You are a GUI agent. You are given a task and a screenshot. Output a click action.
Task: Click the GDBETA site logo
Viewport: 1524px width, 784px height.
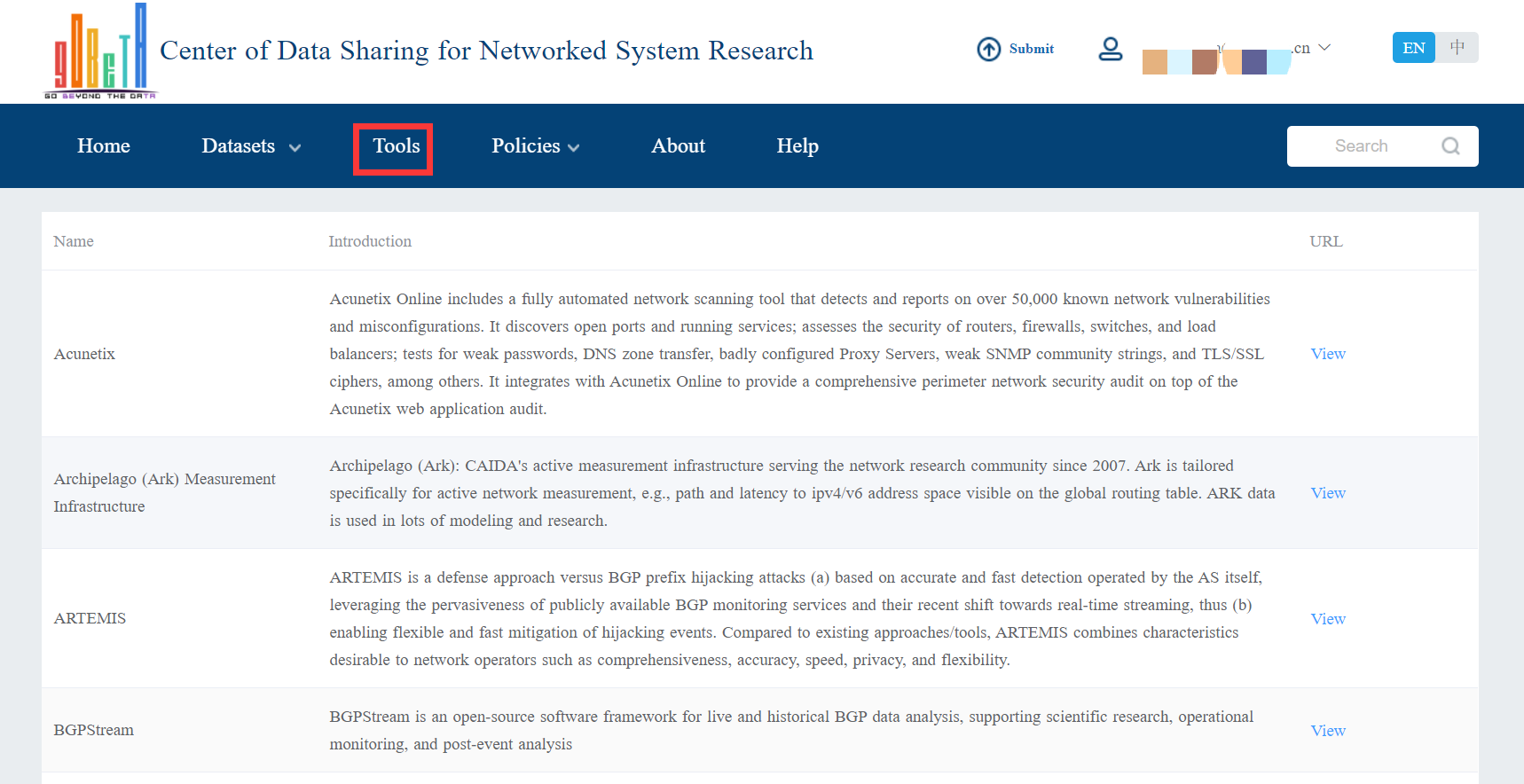pyautogui.click(x=100, y=51)
